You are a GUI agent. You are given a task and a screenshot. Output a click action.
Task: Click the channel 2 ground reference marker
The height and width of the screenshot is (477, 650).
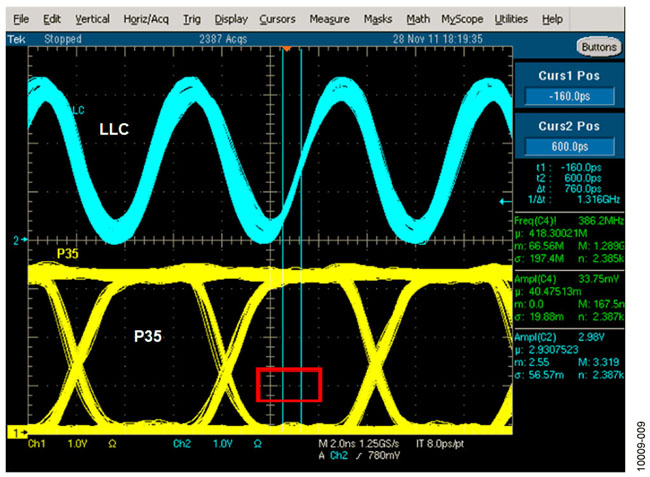[20, 240]
